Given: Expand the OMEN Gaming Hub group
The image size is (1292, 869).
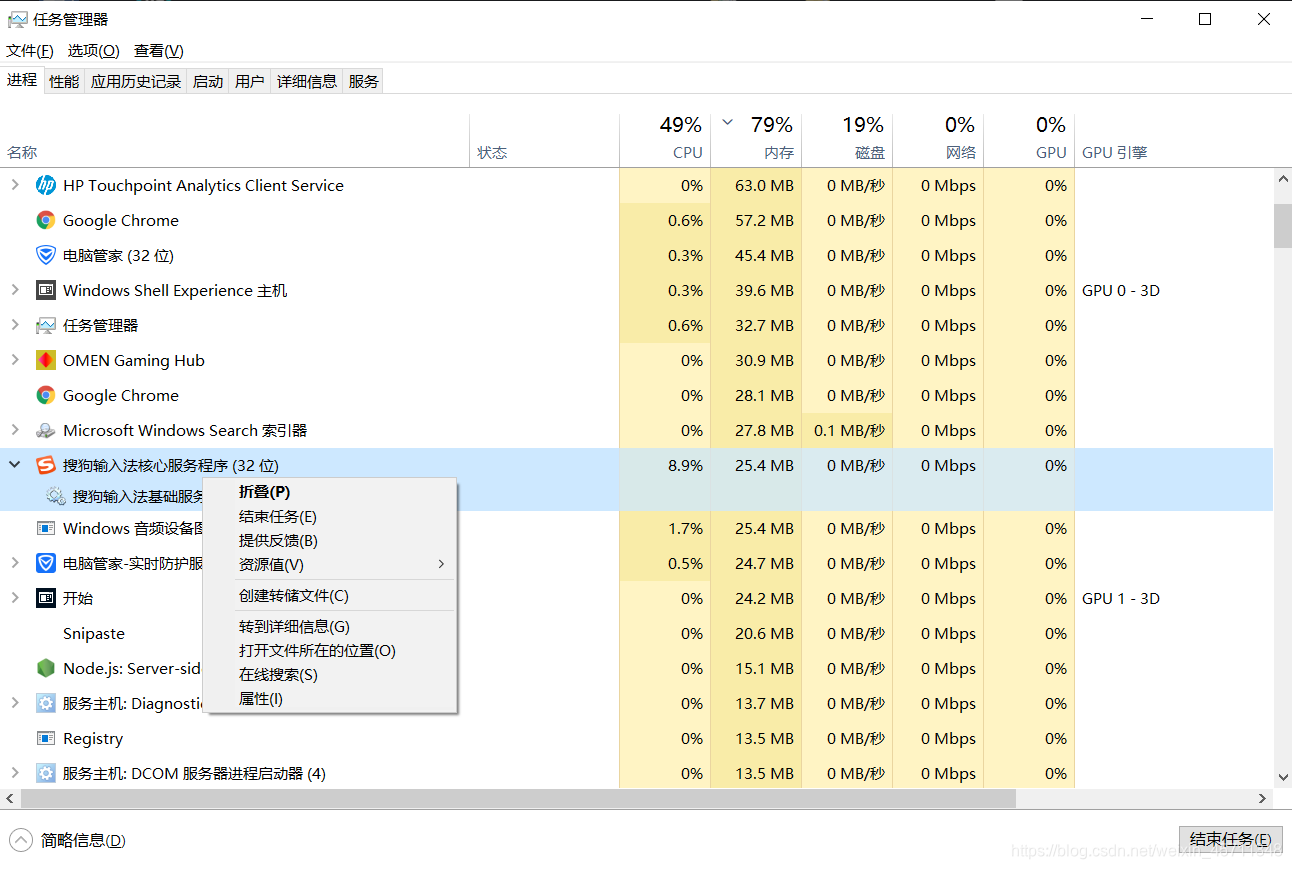Looking at the screenshot, I should [x=14, y=360].
